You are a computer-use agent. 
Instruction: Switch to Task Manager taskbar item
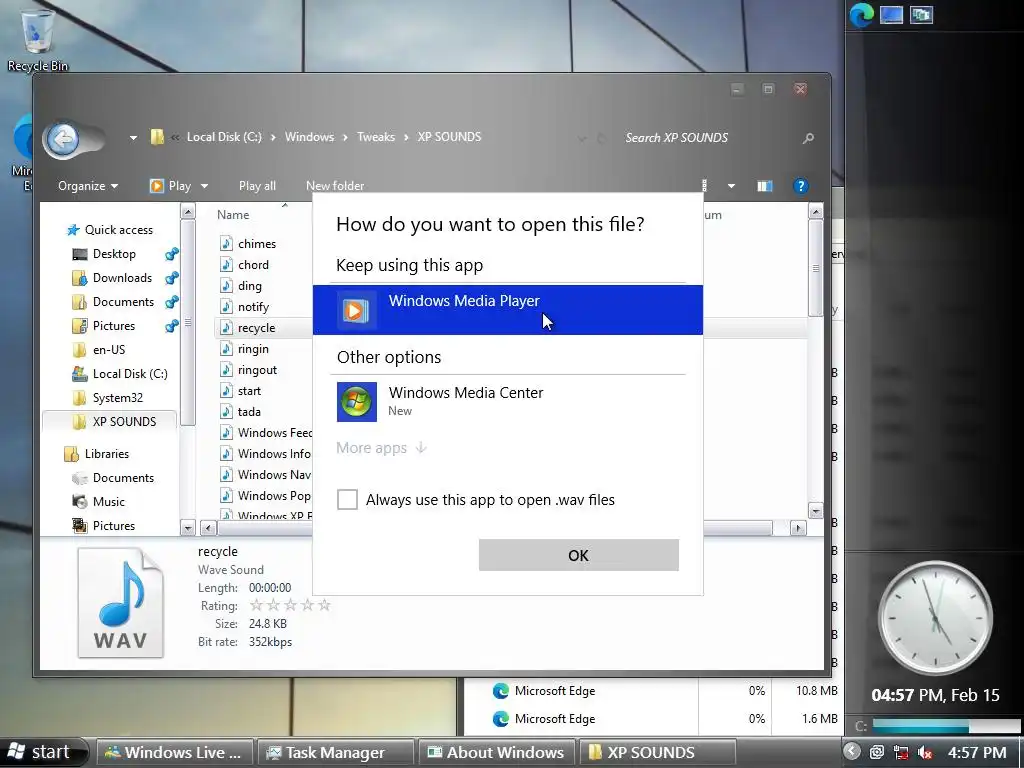(x=336, y=753)
